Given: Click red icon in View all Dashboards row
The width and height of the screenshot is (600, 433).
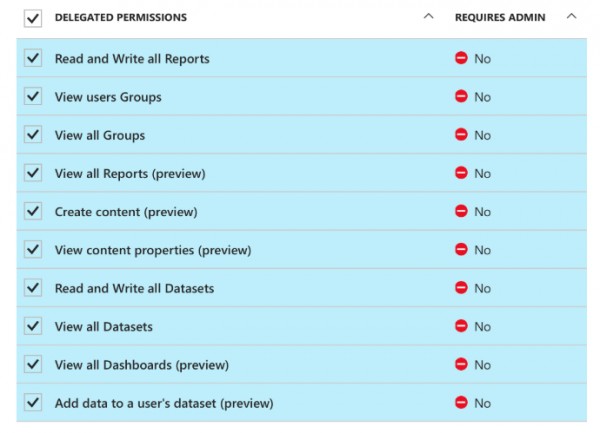Looking at the screenshot, I should 461,364.
